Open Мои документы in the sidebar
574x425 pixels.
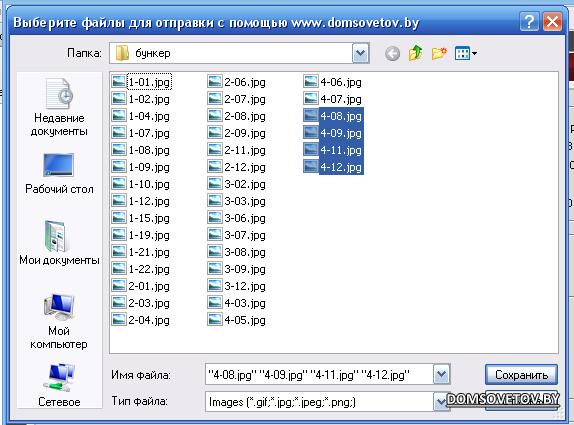pos(59,243)
